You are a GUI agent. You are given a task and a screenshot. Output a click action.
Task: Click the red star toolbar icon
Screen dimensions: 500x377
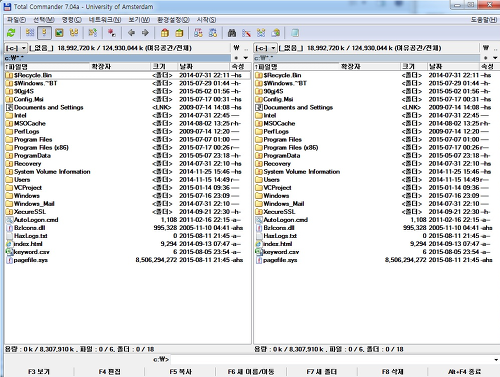112,33
